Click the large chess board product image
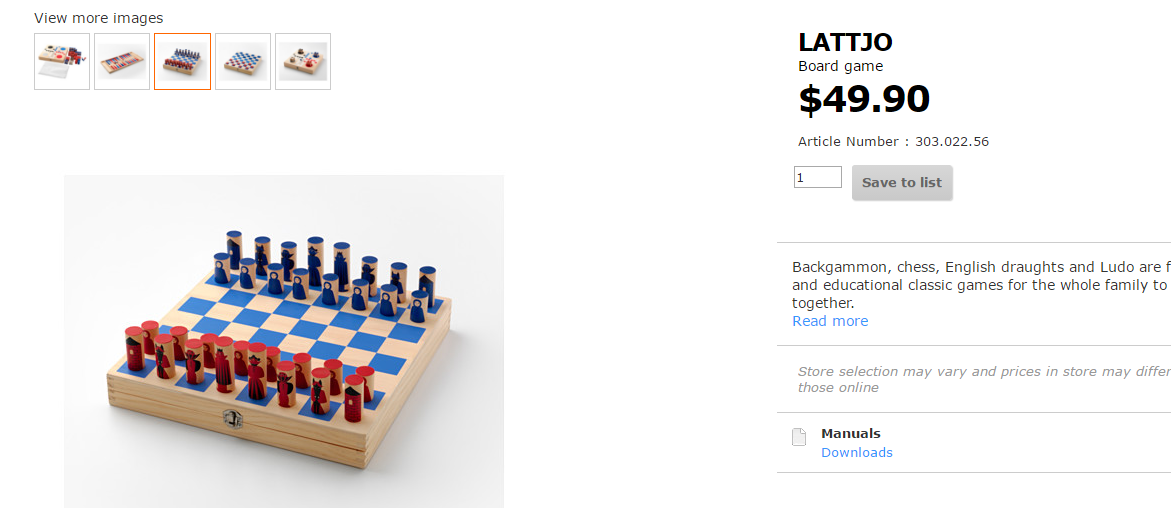Image resolution: width=1171 pixels, height=508 pixels. (x=284, y=340)
